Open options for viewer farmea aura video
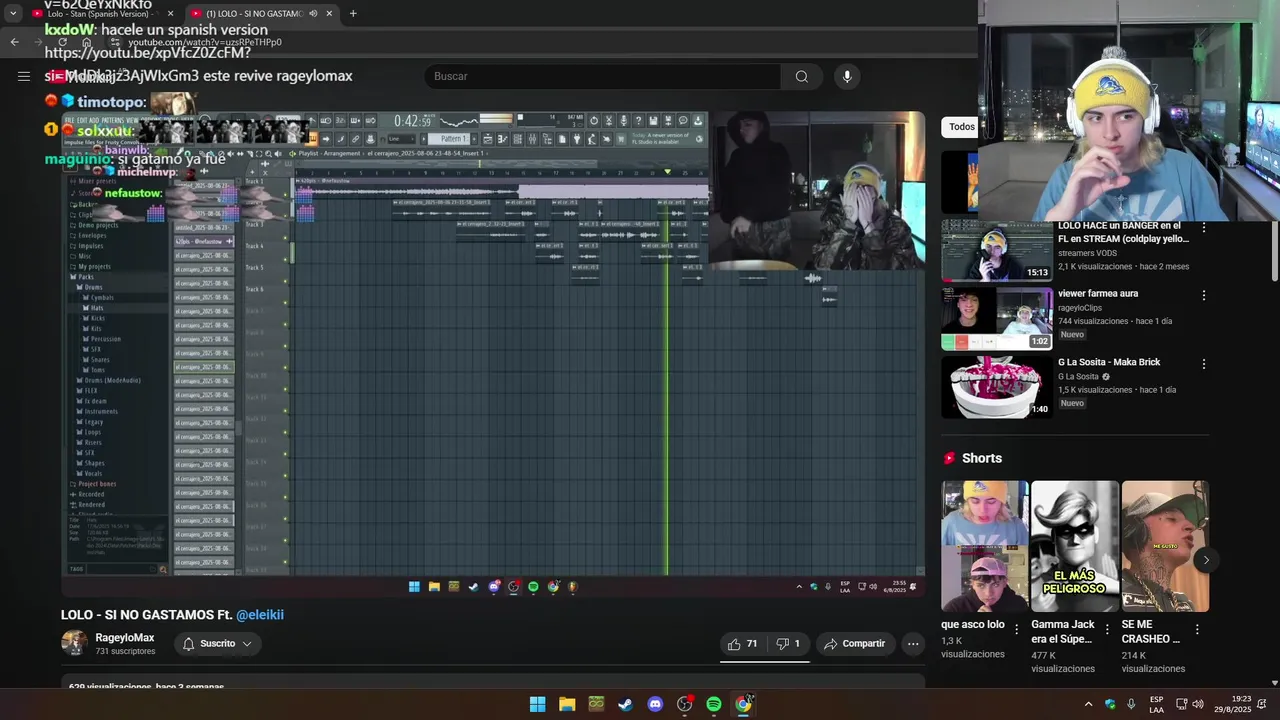Image resolution: width=1280 pixels, height=720 pixels. [x=1204, y=296]
